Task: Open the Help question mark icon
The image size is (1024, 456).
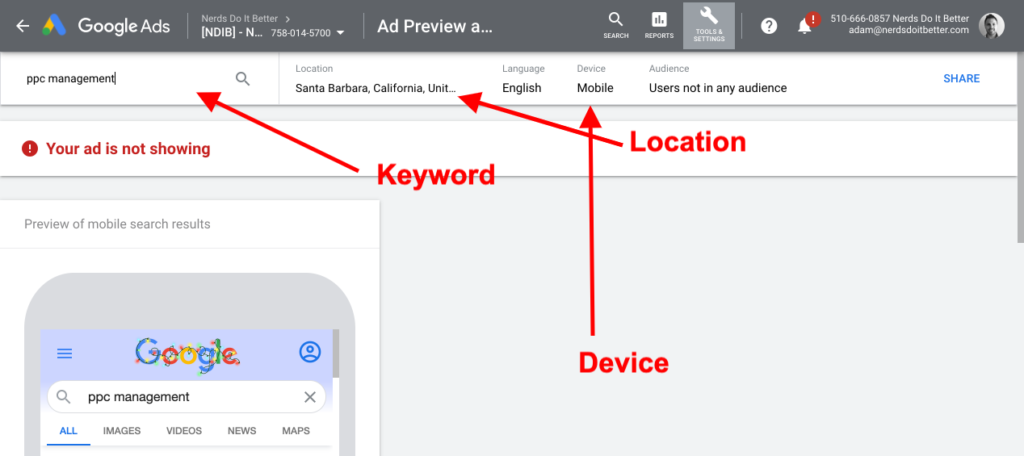Action: point(769,26)
